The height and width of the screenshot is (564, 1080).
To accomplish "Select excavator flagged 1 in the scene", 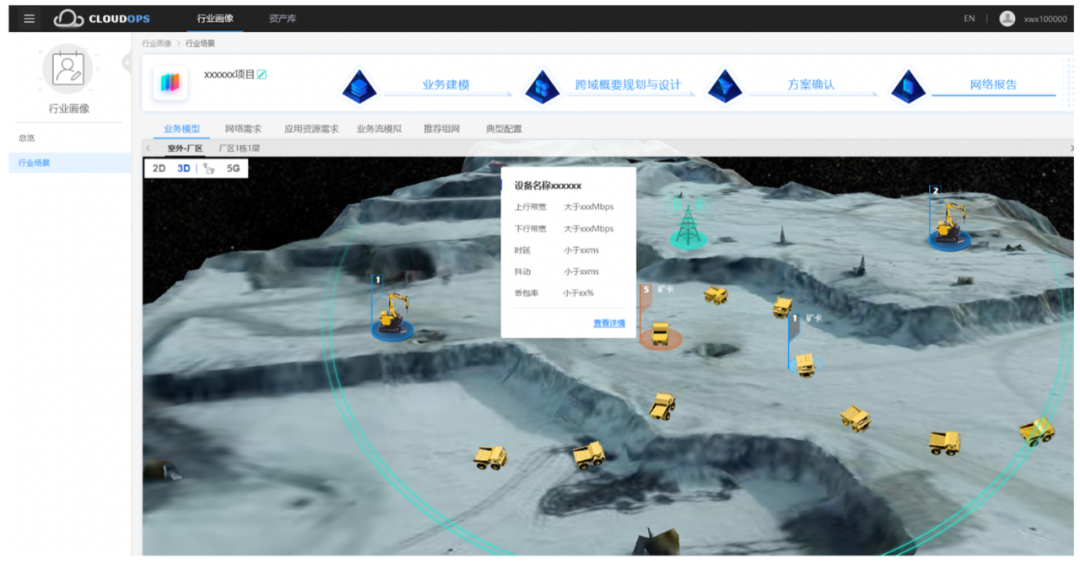I will (393, 317).
